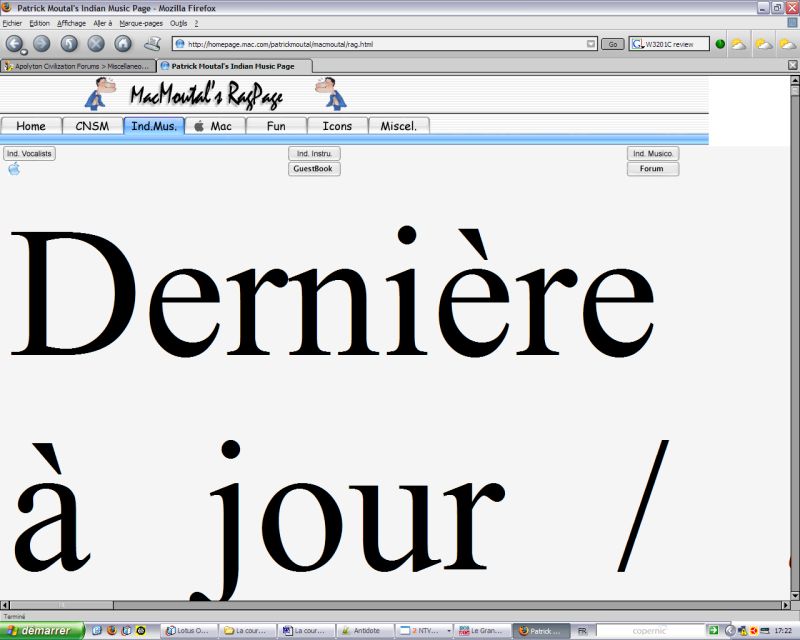Reload the page with the refresh icon
The height and width of the screenshot is (640, 800).
(x=69, y=44)
